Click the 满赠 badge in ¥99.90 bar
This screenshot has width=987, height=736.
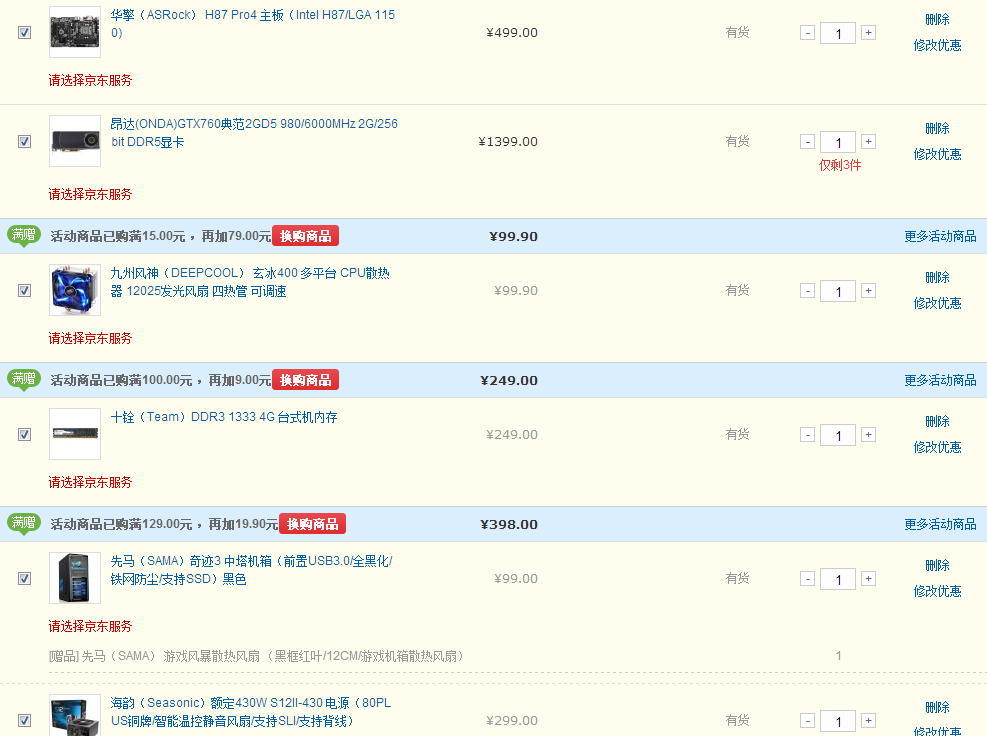[24, 236]
